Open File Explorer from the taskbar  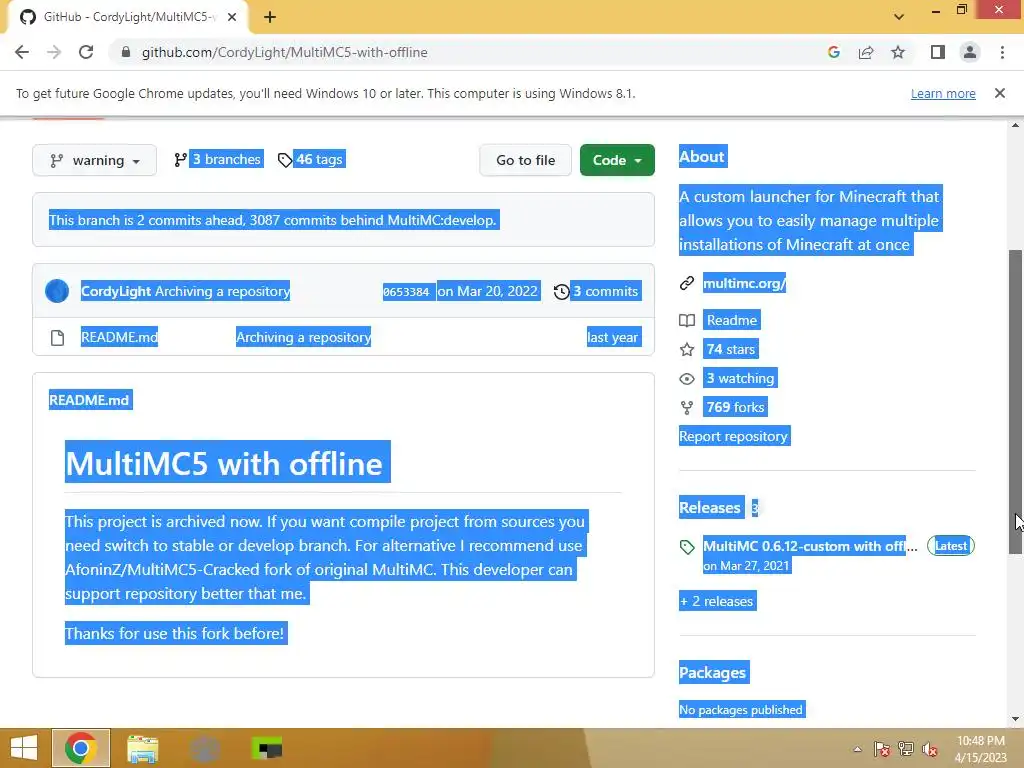point(142,748)
